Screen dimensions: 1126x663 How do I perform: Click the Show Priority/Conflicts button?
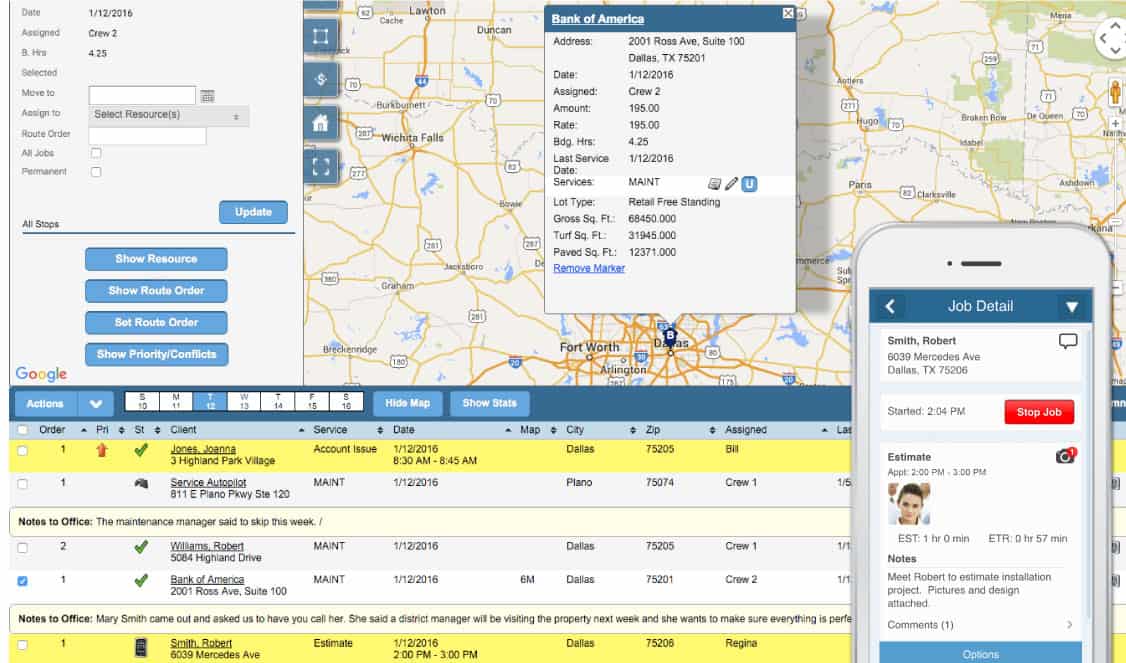click(157, 354)
